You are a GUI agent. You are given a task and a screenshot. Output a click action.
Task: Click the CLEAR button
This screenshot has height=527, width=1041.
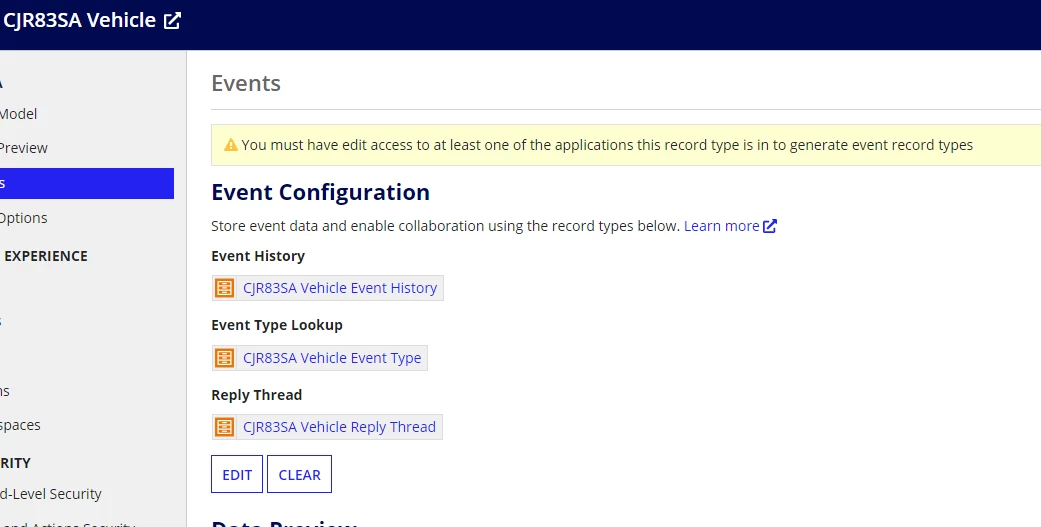coord(299,475)
